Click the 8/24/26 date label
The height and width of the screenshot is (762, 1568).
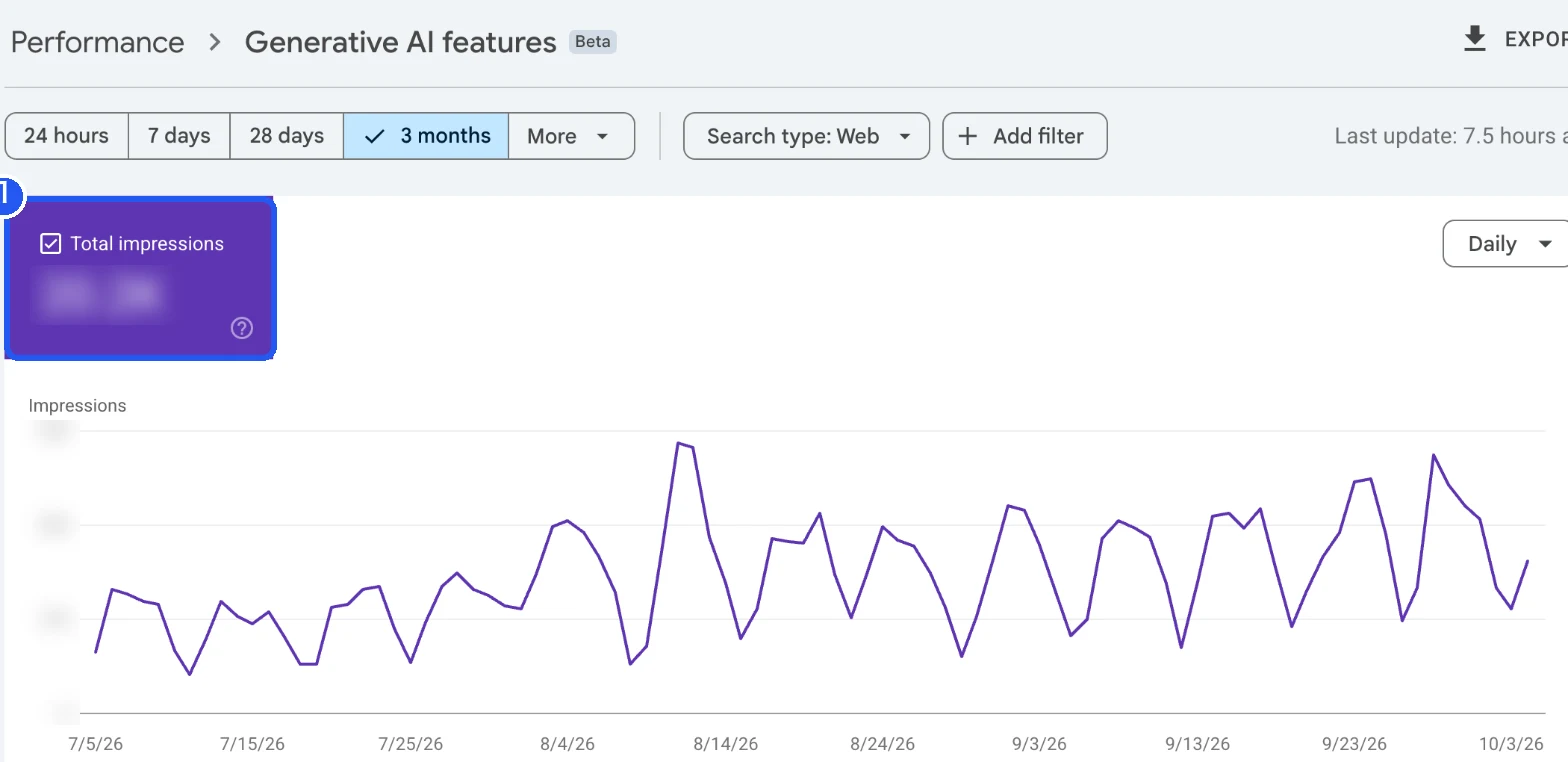[883, 744]
